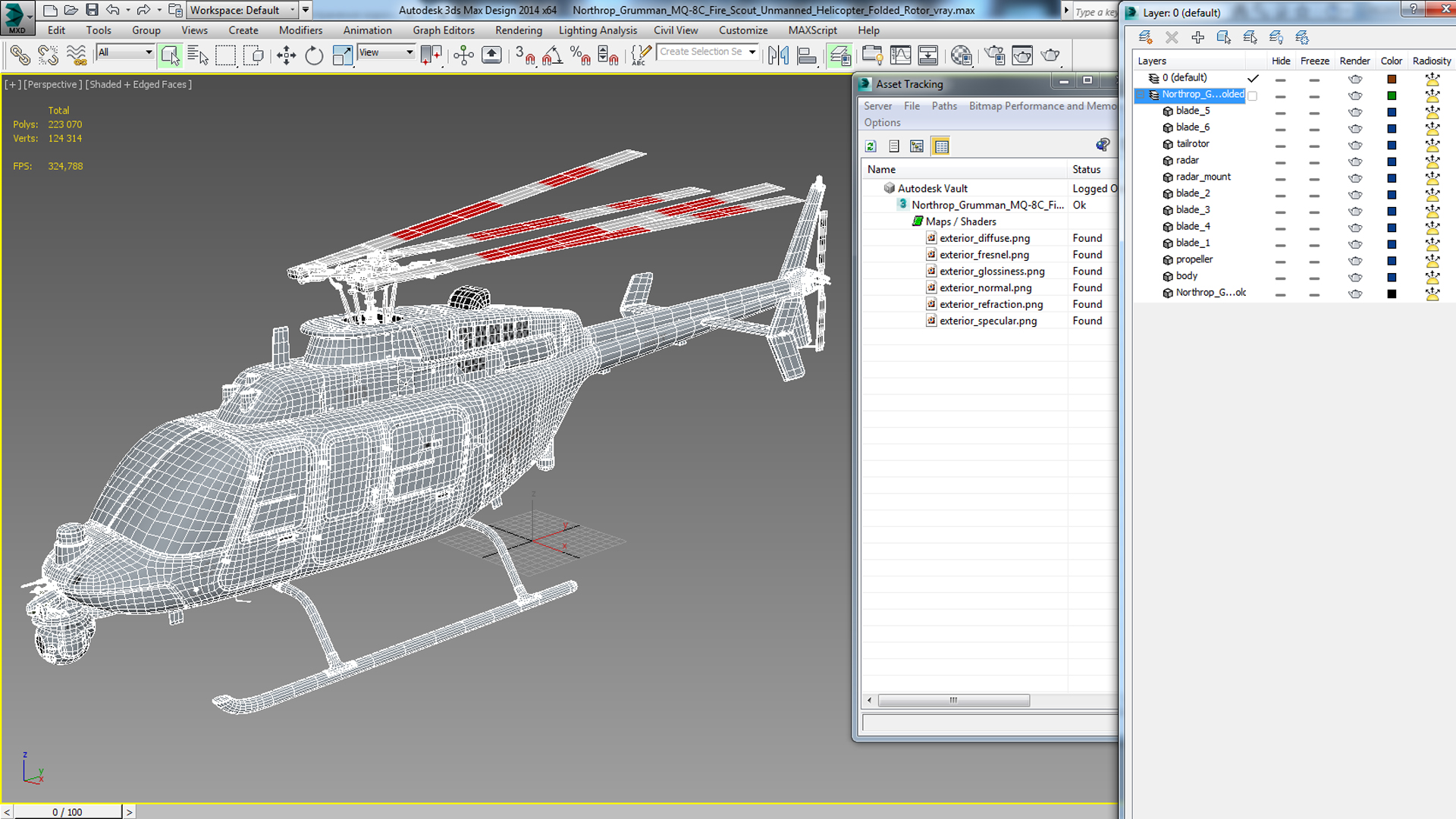Toggle Radiosity for the body object

(x=1432, y=278)
